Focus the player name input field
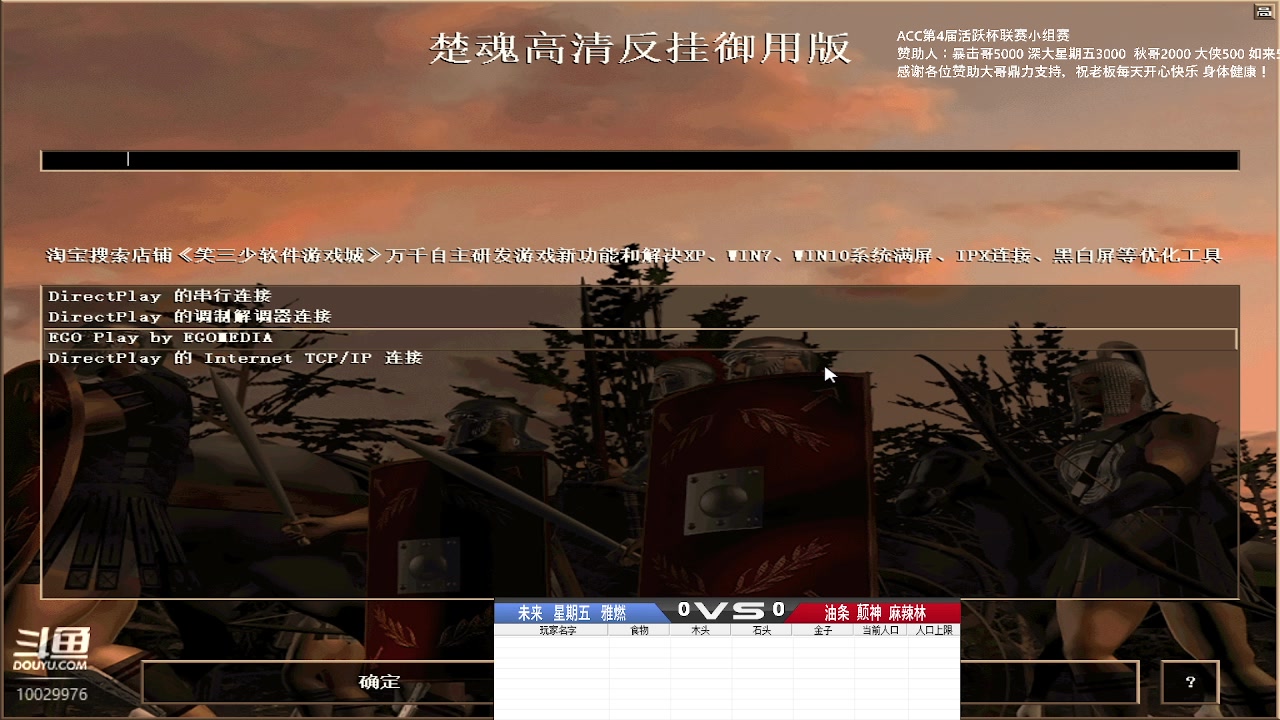Viewport: 1280px width, 720px height. click(640, 160)
